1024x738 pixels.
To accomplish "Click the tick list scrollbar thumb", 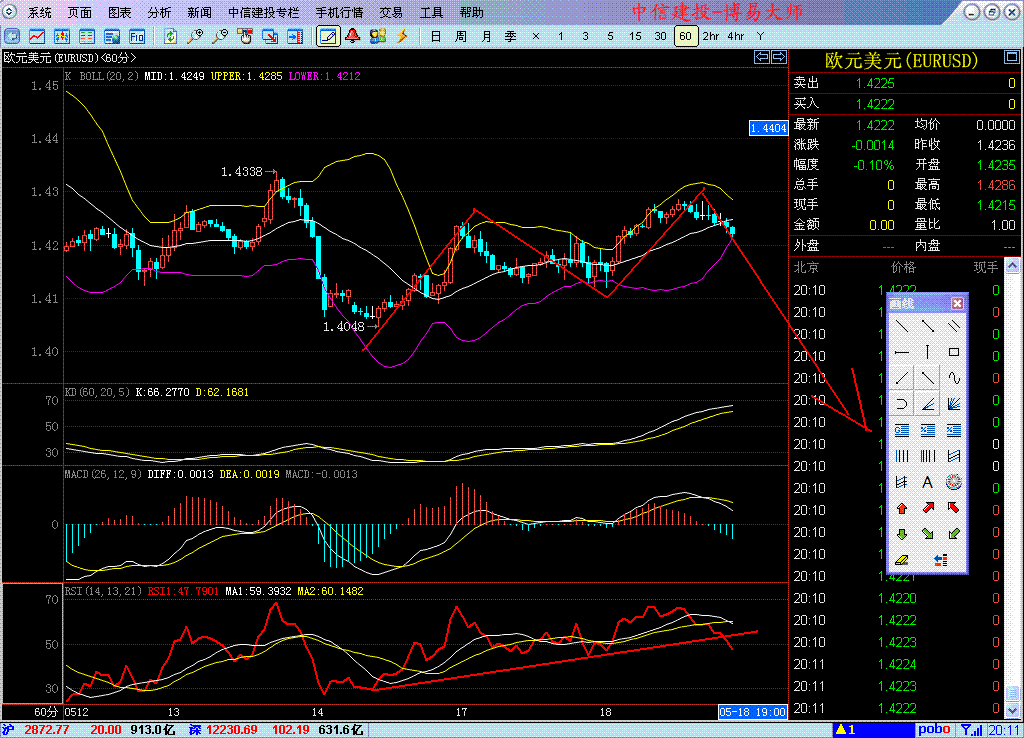I will (1012, 693).
